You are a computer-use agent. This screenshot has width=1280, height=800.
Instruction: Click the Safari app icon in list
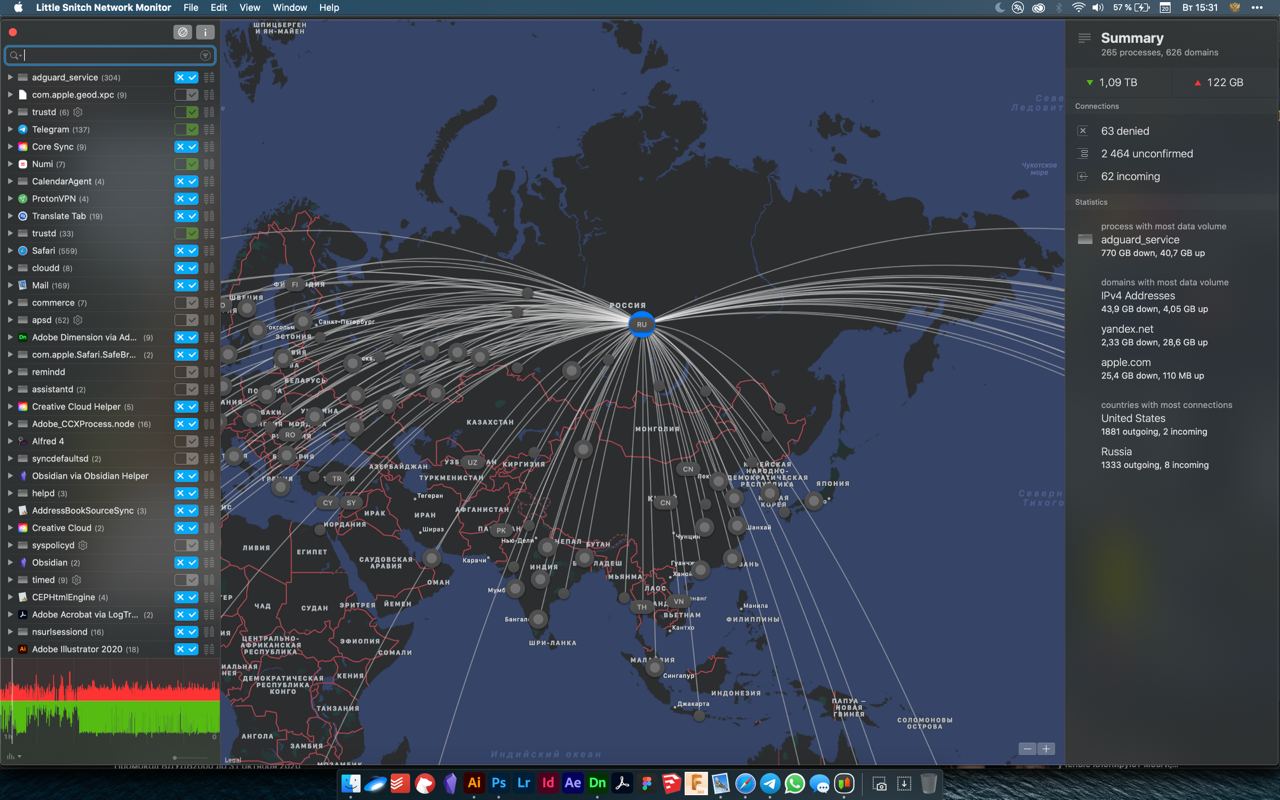pos(23,251)
